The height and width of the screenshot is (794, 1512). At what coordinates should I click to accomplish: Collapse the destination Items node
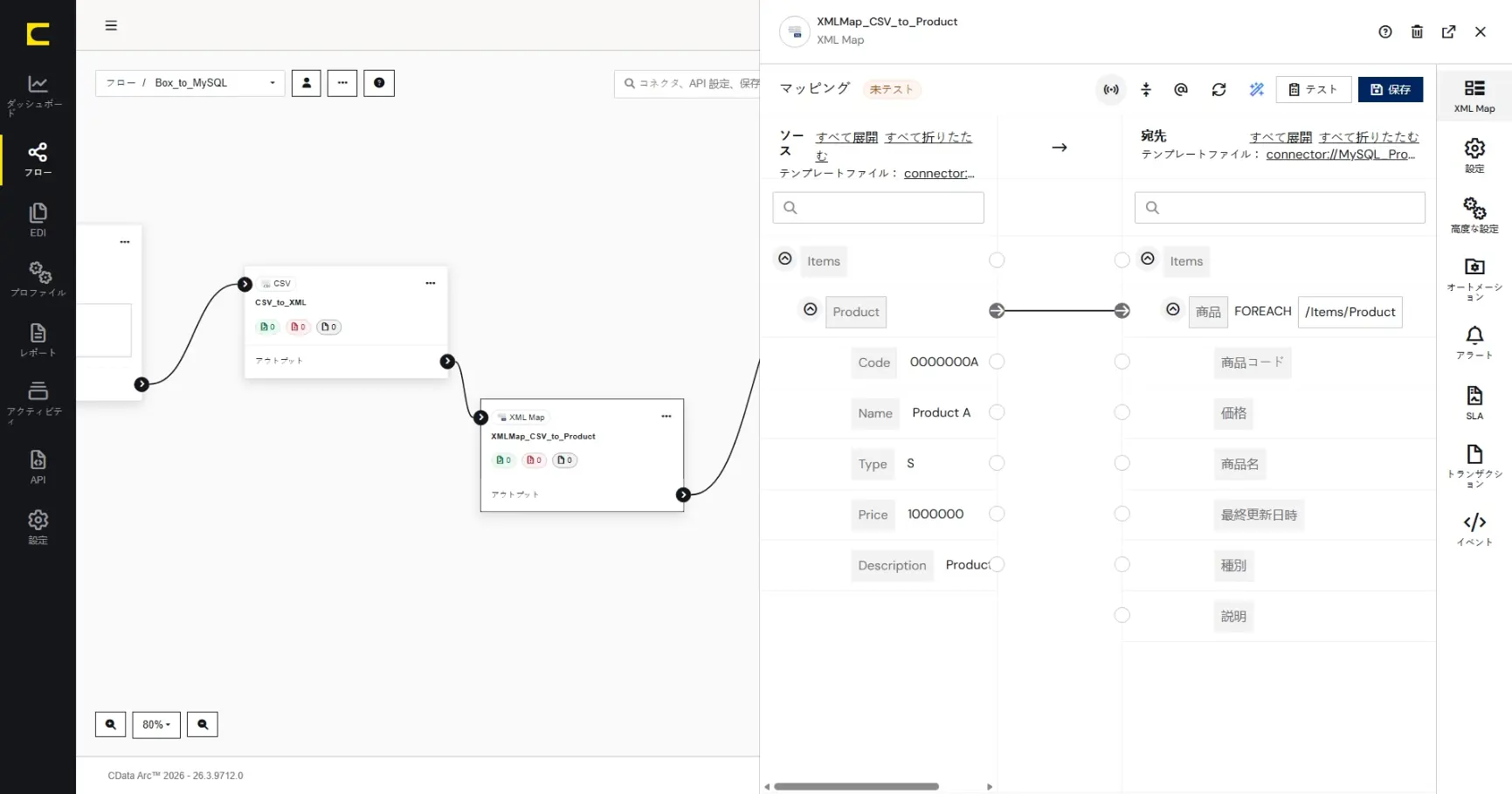1148,259
